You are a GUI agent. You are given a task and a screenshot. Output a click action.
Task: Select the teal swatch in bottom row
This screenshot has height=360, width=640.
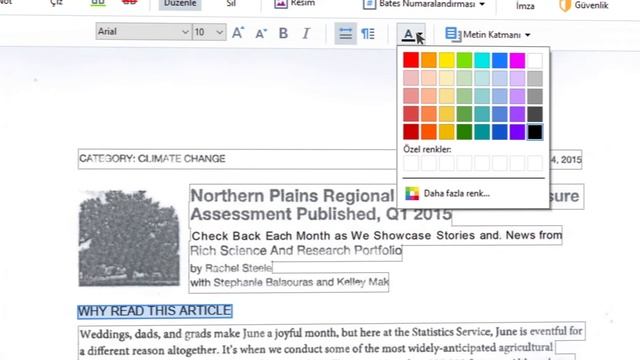pyautogui.click(x=482, y=132)
